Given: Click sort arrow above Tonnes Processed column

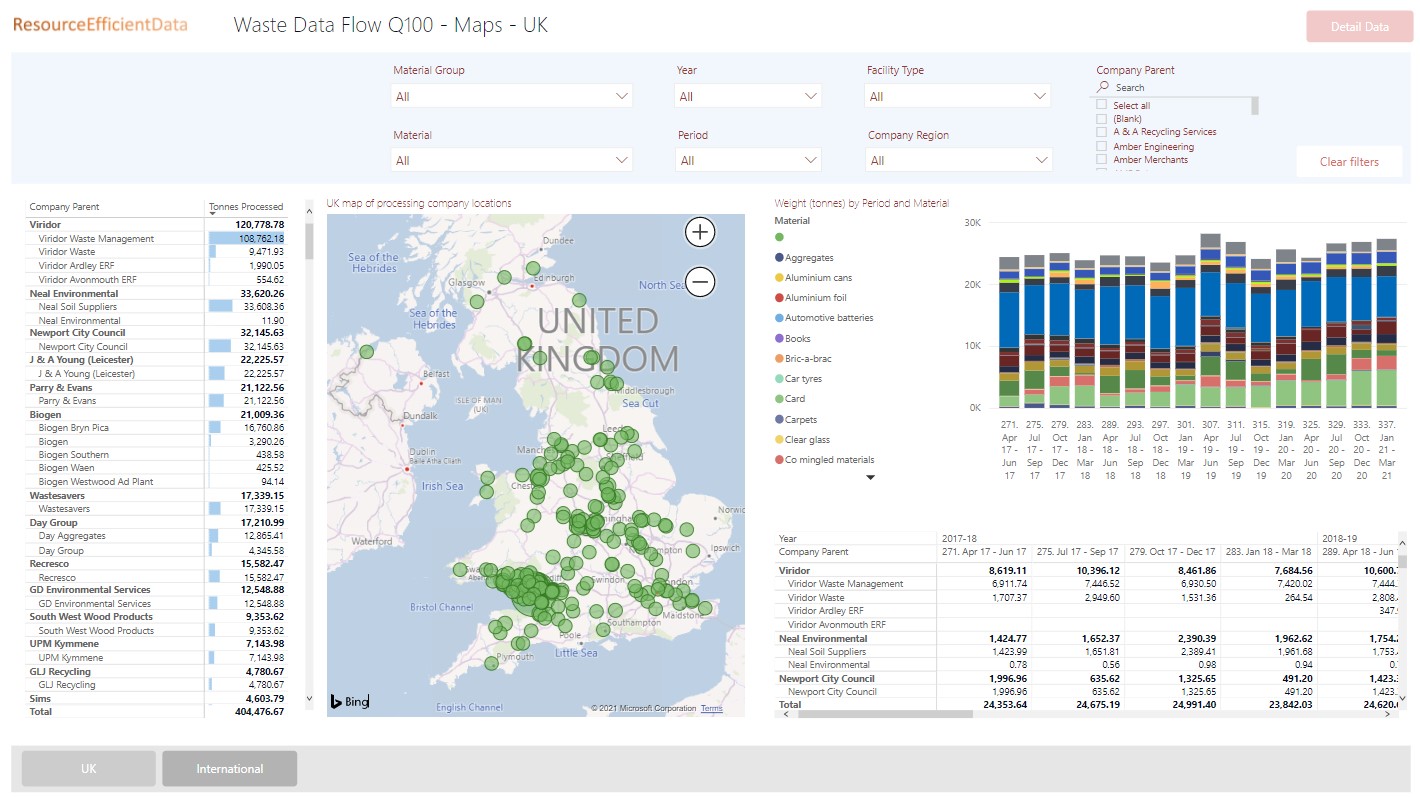Looking at the screenshot, I should point(212,212).
